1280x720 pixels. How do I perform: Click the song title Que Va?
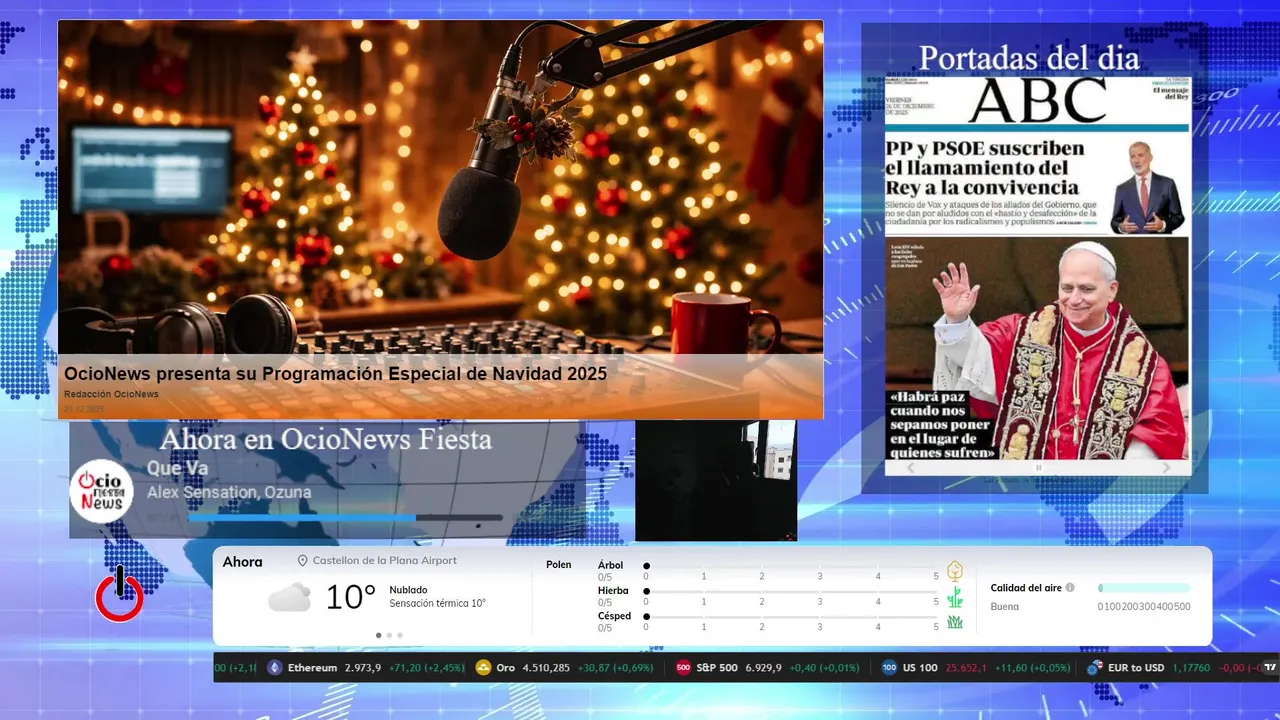click(x=177, y=468)
